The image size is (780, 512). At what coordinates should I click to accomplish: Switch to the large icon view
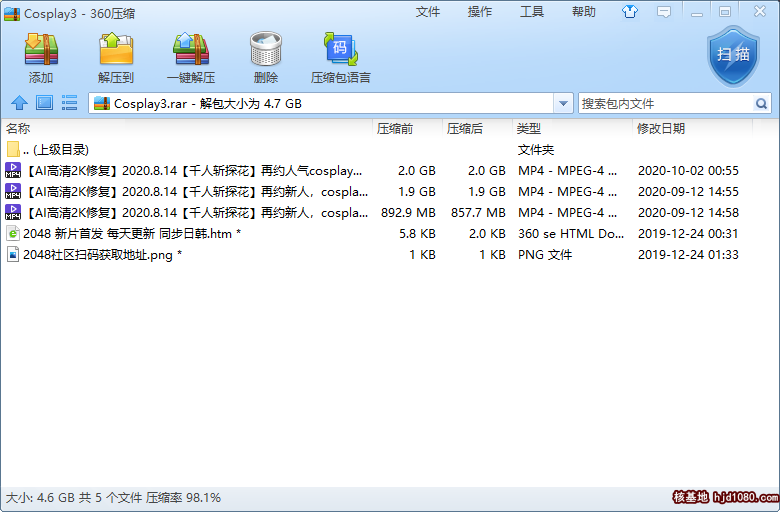coord(44,103)
